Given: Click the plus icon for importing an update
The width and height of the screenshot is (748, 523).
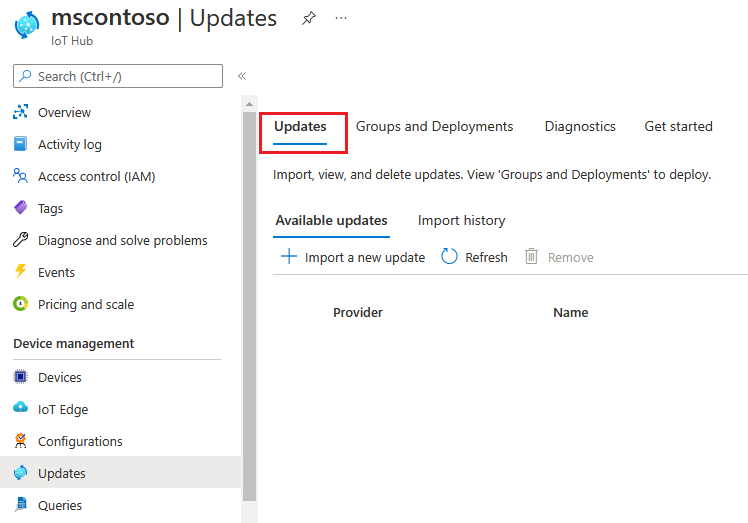Looking at the screenshot, I should (x=289, y=256).
